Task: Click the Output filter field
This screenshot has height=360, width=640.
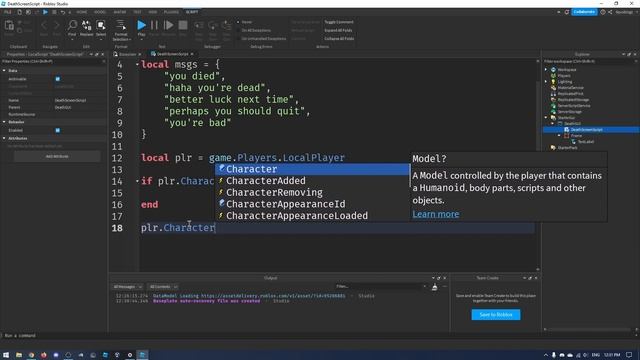Action: 380,287
